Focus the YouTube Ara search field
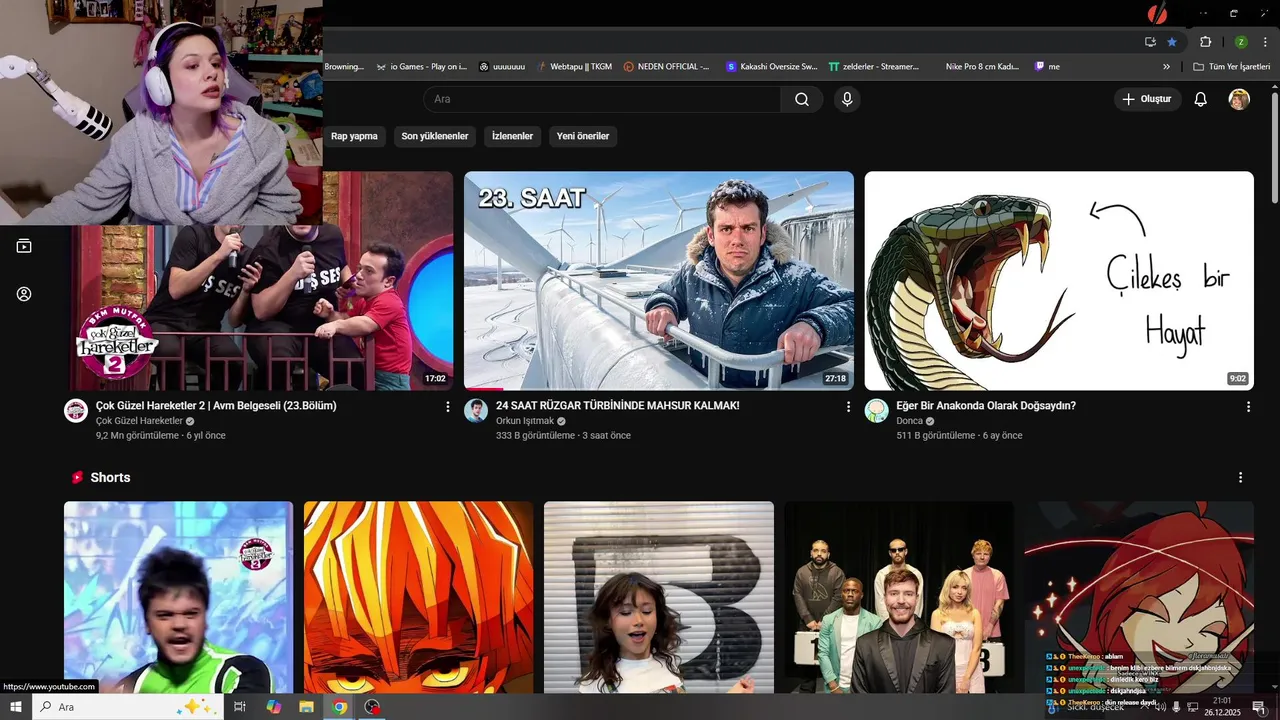Viewport: 1280px width, 720px height. 602,99
